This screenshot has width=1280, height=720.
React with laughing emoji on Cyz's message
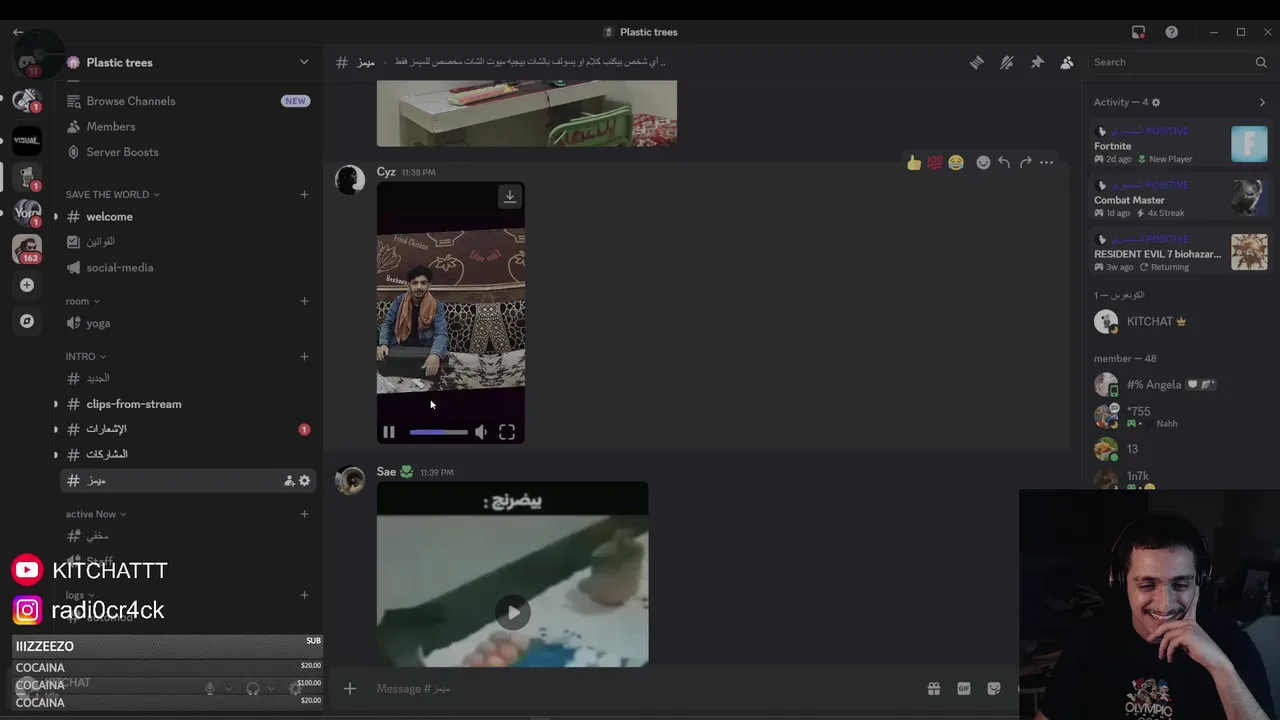click(x=956, y=162)
